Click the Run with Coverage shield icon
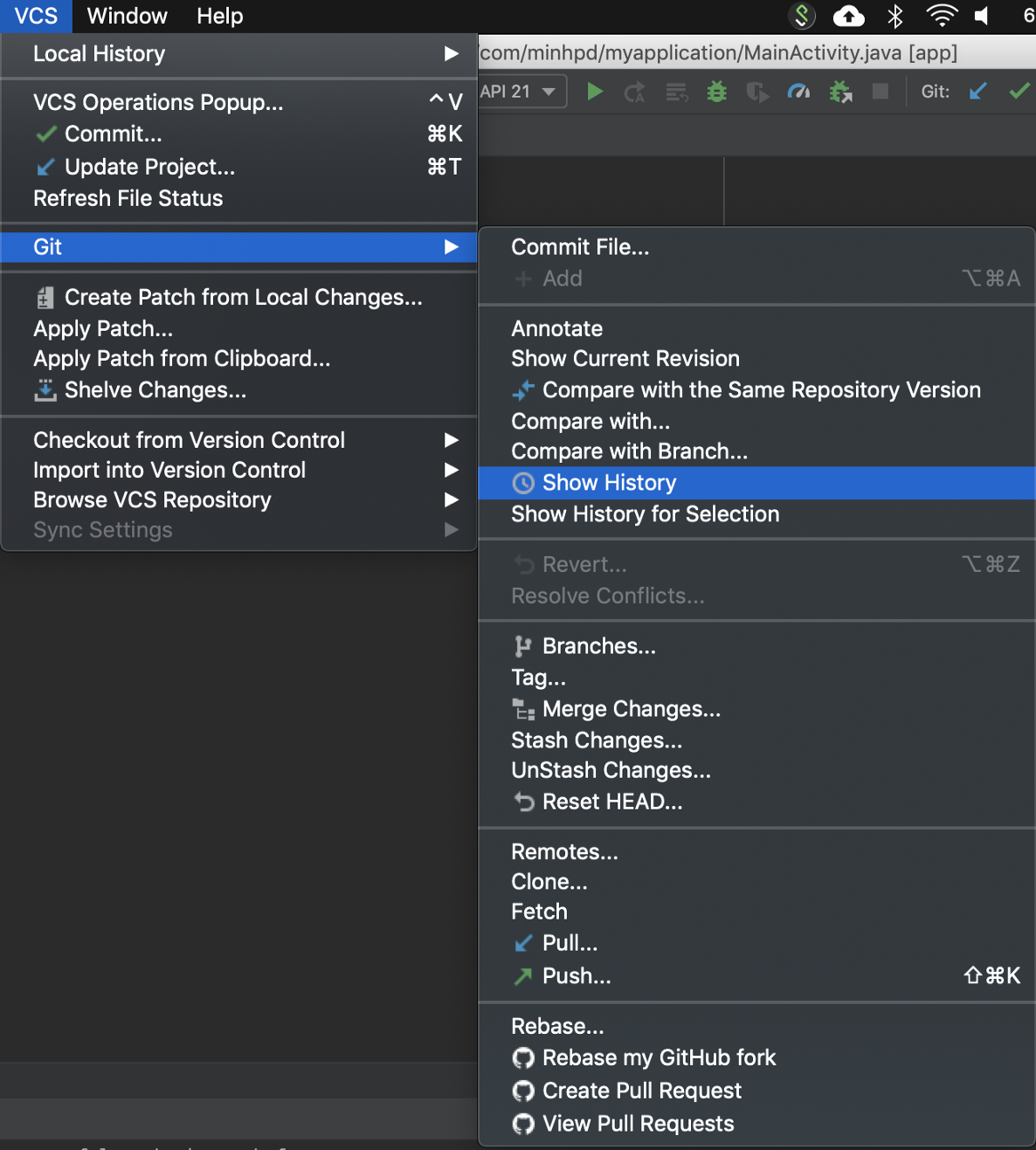 pyautogui.click(x=756, y=92)
